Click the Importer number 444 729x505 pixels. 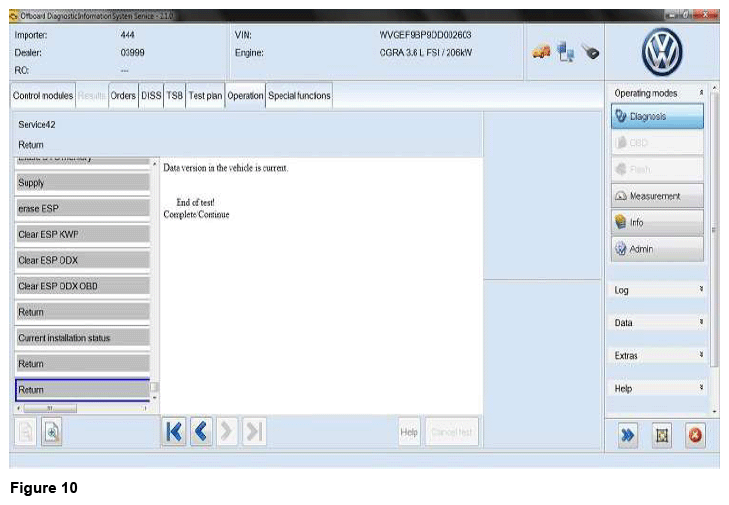127,35
